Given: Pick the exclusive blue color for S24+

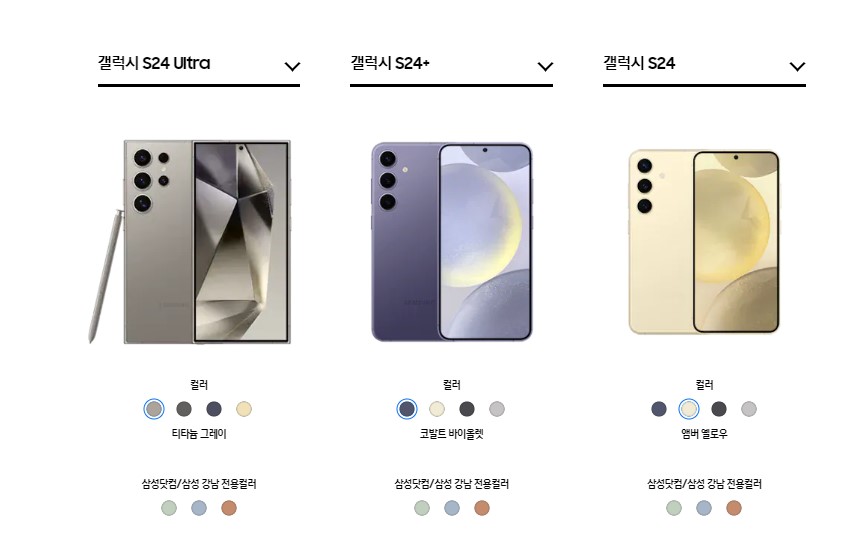Looking at the screenshot, I should point(452,508).
